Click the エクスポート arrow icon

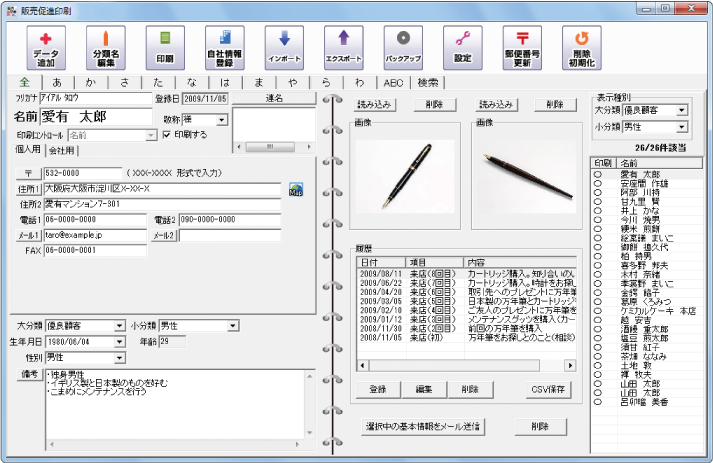(x=343, y=47)
